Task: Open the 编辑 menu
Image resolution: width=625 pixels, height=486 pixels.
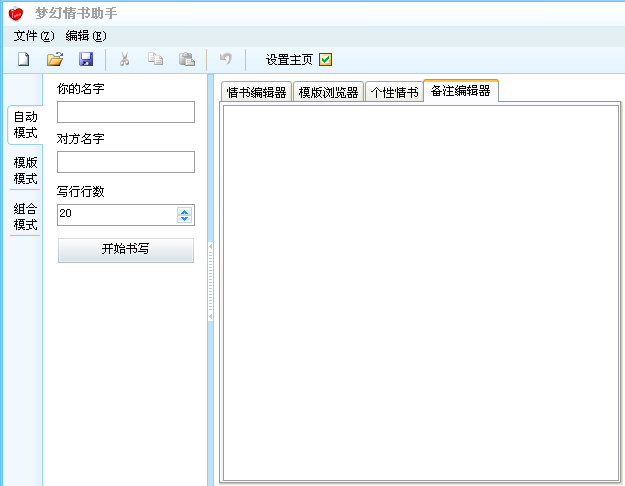Action: 86,36
